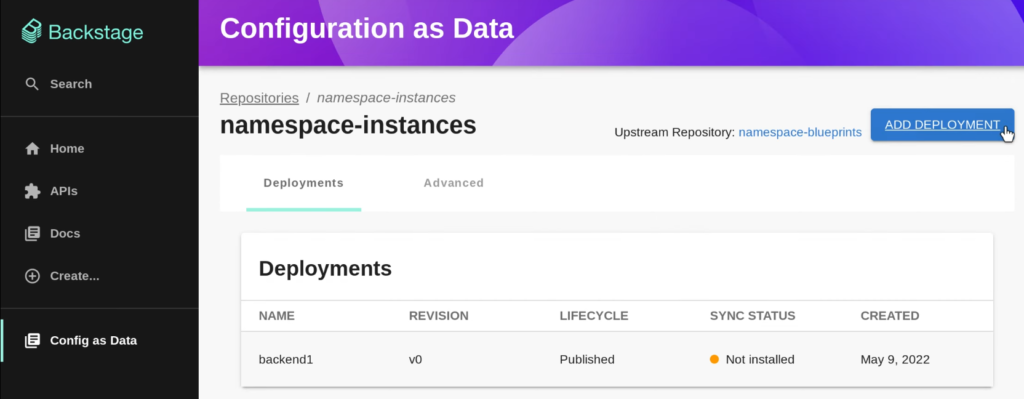The height and width of the screenshot is (399, 1024).
Task: Click the NAME column header
Action: click(277, 316)
